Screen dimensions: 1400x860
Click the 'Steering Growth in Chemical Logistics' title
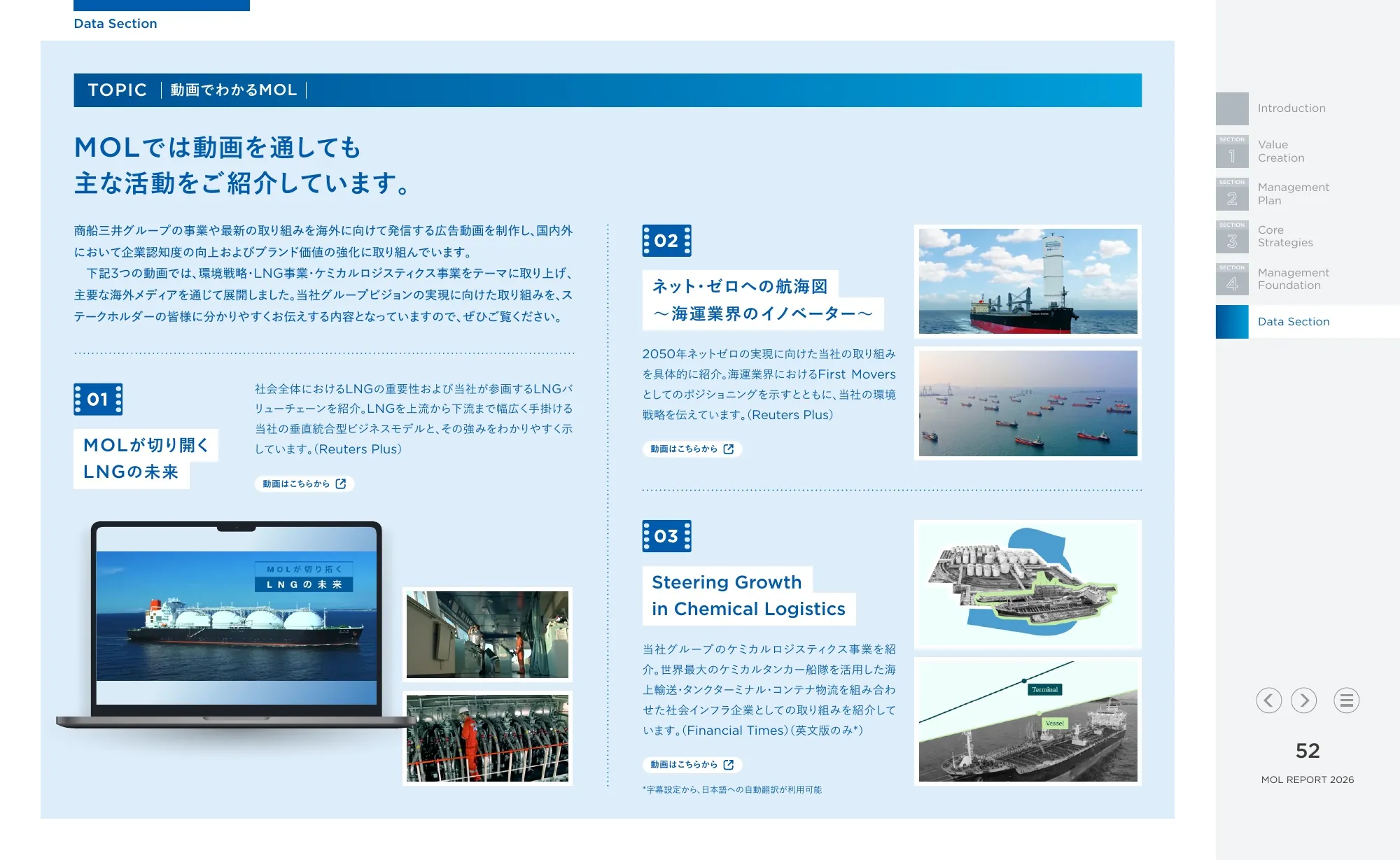pos(748,595)
